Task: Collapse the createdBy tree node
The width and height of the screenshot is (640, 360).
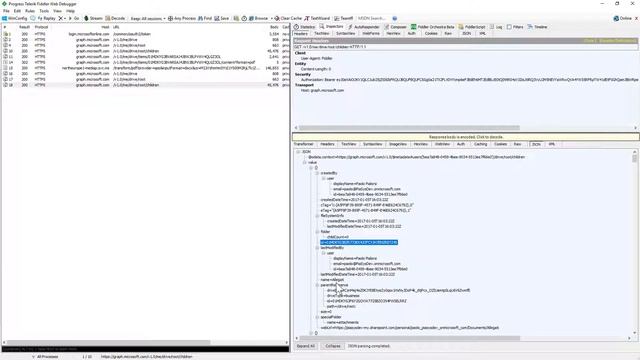Action: tap(317, 173)
